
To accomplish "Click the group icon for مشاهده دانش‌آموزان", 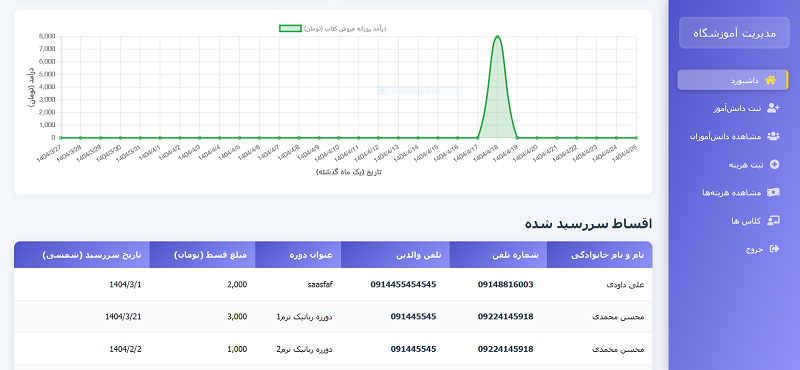I will tap(773, 136).
